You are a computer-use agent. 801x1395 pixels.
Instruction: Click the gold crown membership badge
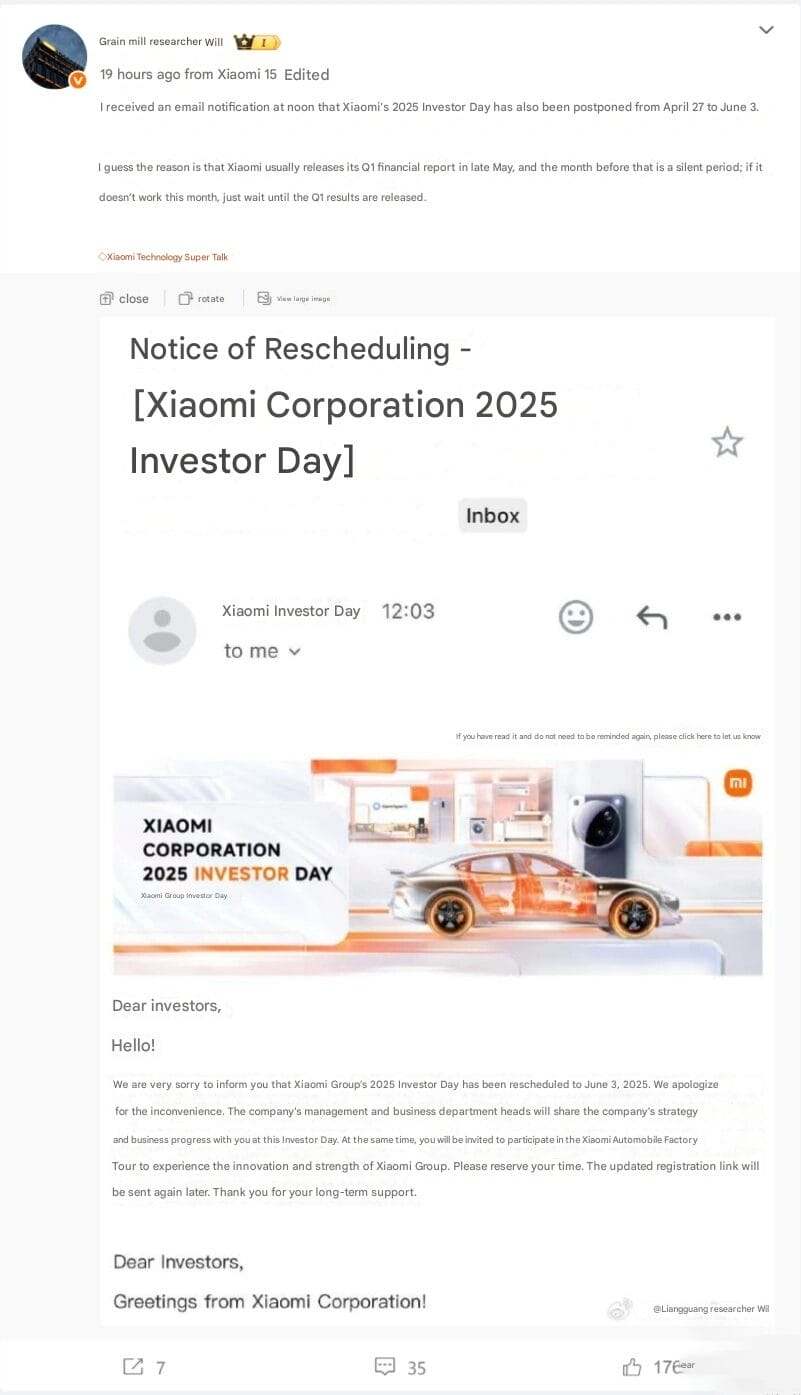pos(256,42)
